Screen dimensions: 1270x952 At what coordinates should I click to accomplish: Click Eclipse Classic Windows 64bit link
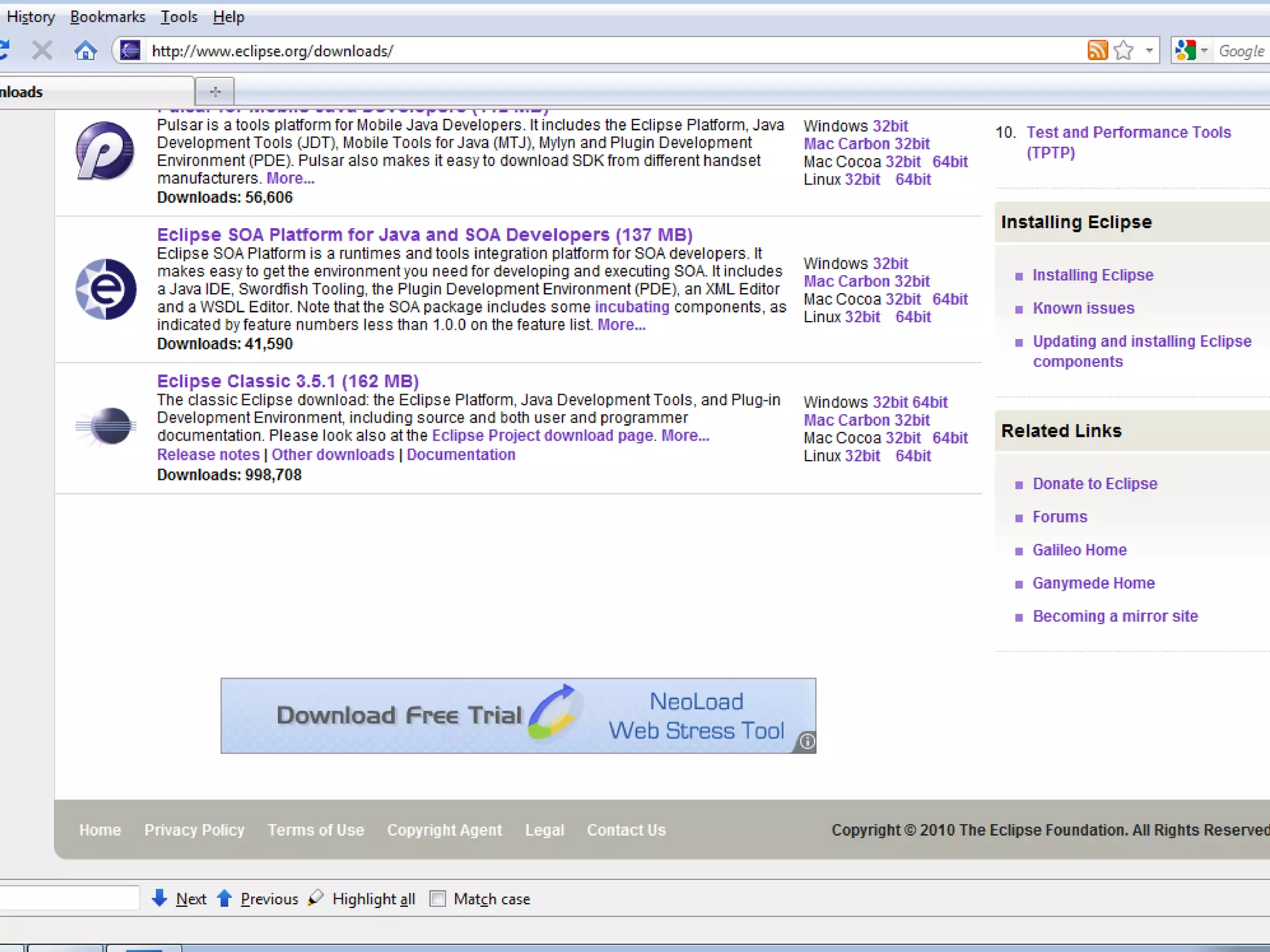pos(930,402)
